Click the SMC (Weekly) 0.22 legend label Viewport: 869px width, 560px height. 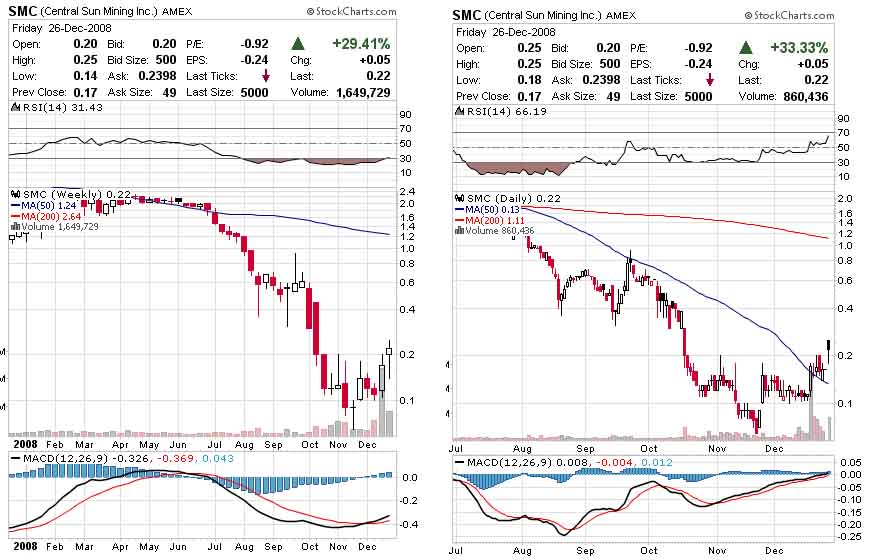pos(77,195)
